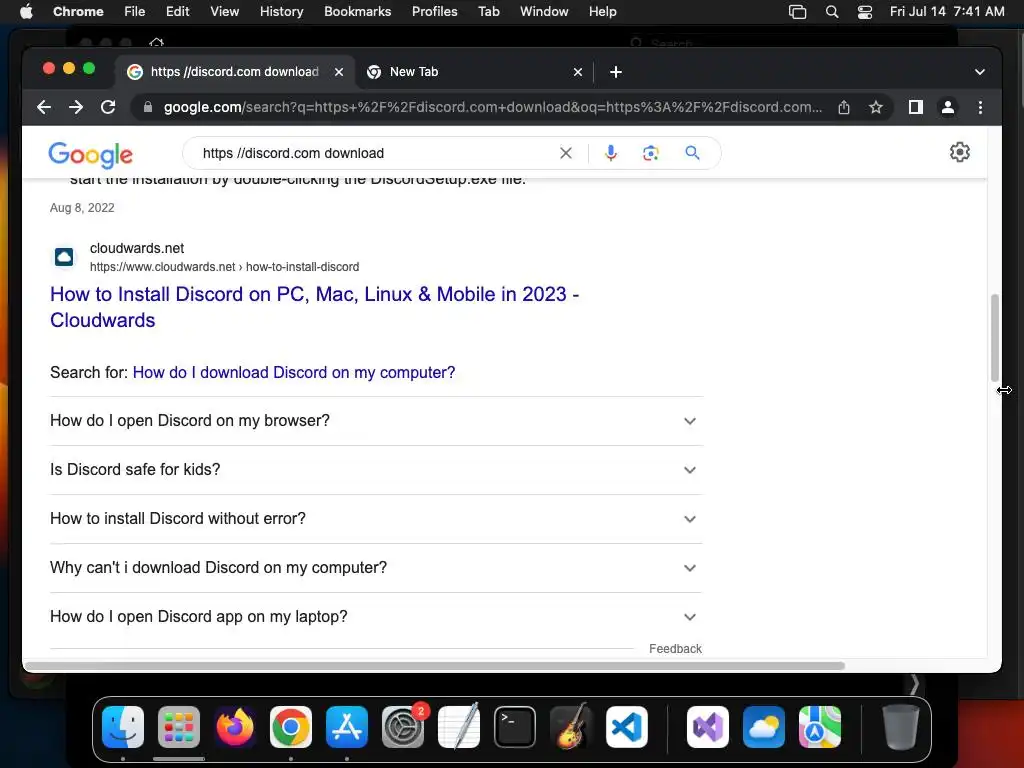
Task: Open Chrome side panel
Action: tap(916, 107)
